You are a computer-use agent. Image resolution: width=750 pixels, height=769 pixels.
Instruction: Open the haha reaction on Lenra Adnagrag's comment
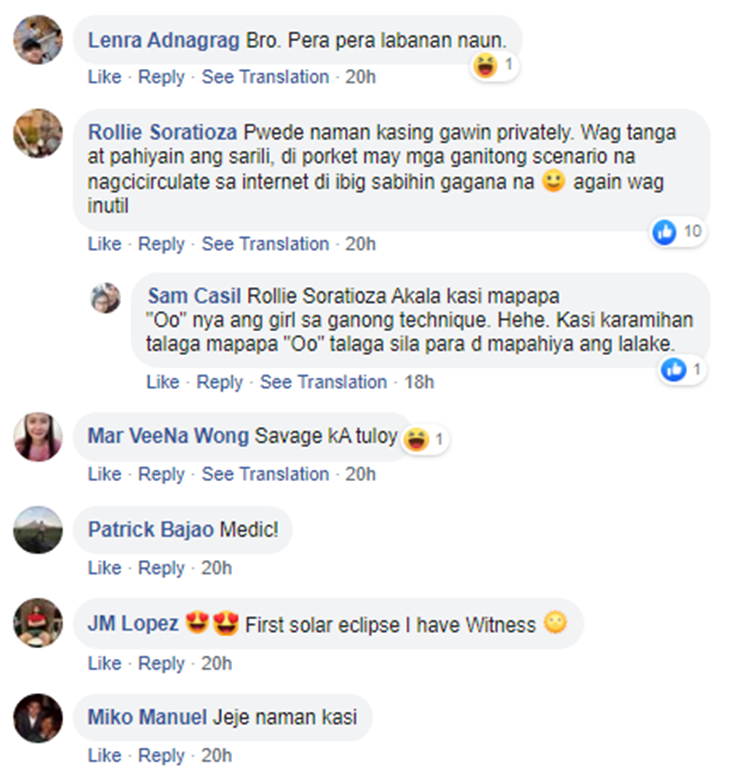point(494,66)
